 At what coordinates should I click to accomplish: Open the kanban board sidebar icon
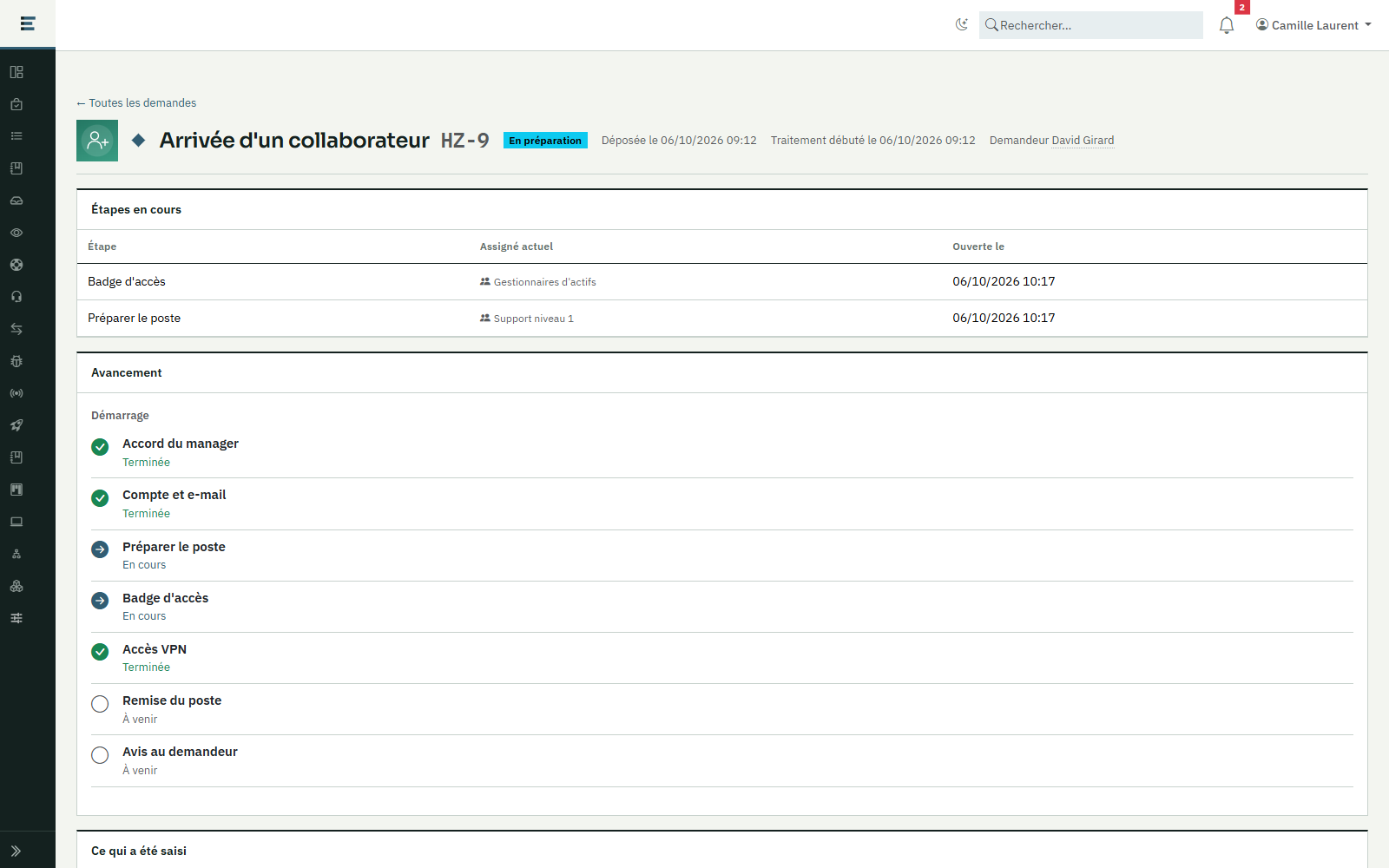pyautogui.click(x=16, y=490)
